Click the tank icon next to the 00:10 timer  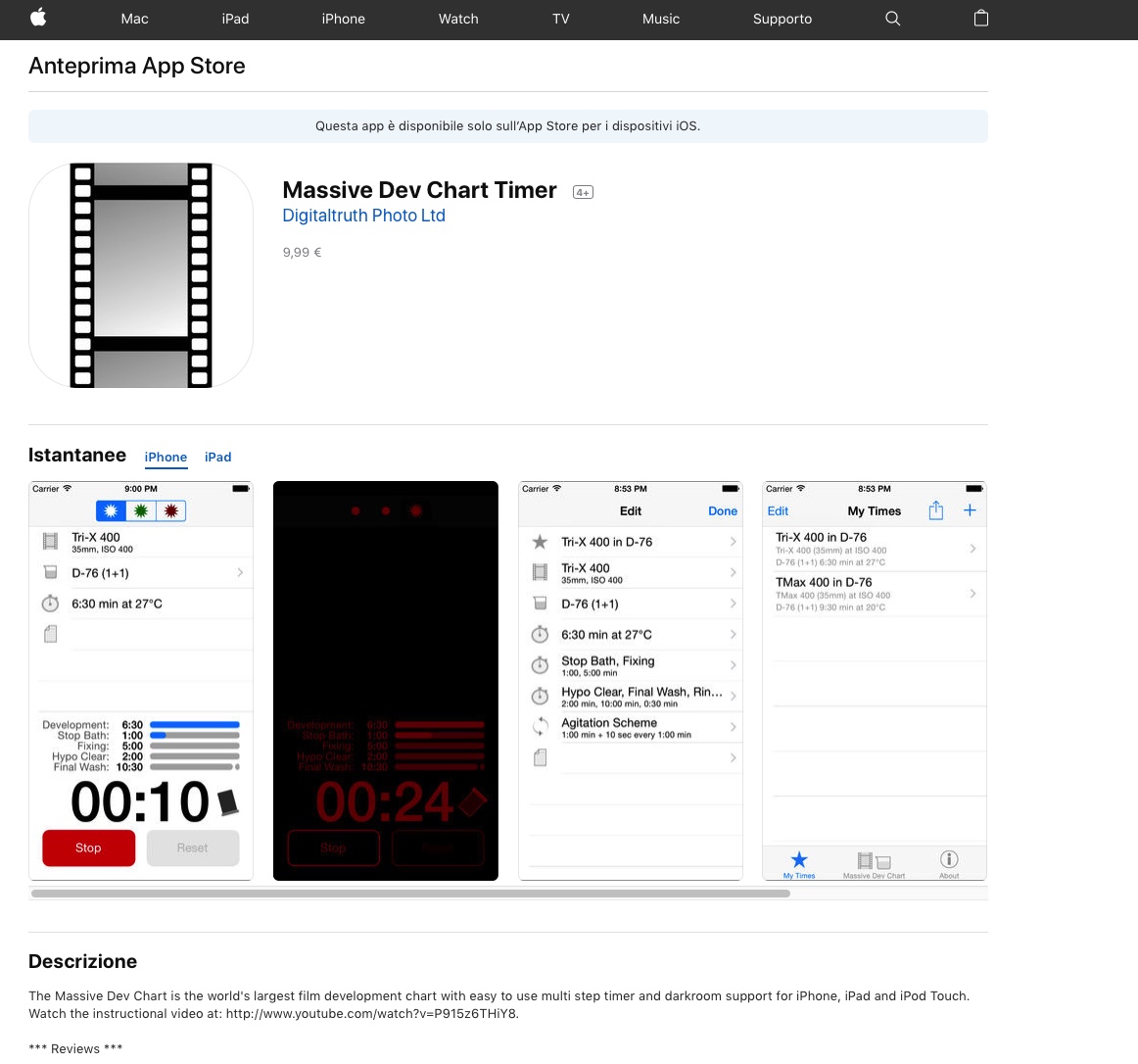[228, 801]
